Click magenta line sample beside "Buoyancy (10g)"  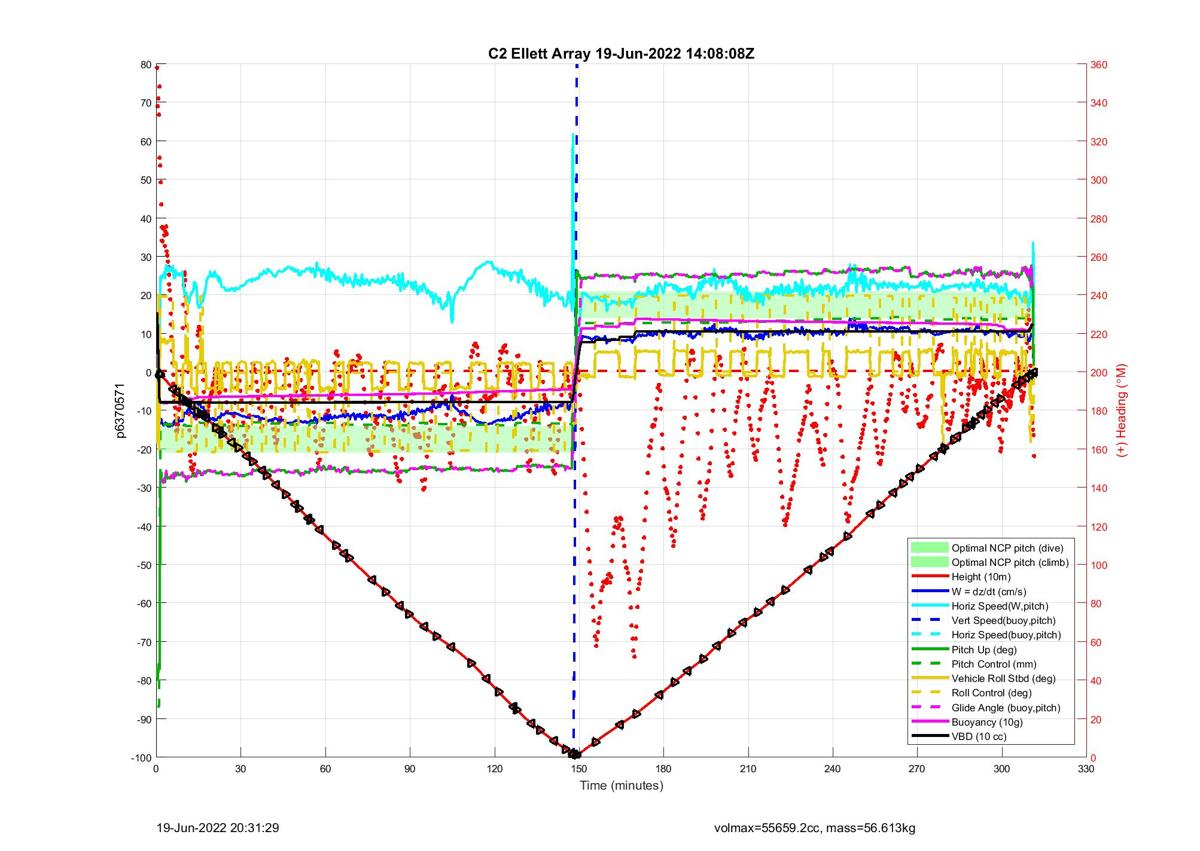[x=929, y=722]
